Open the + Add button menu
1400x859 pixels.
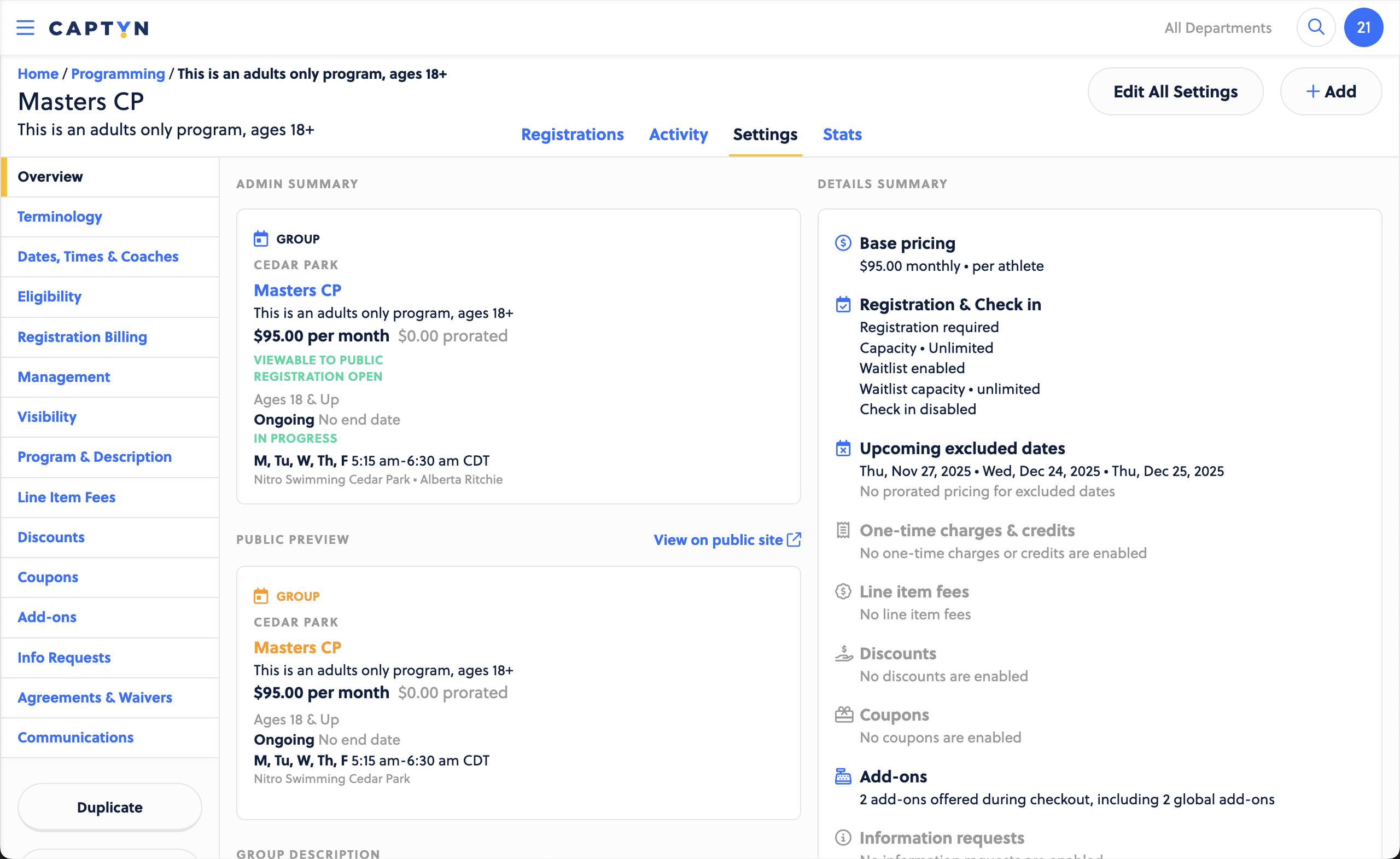1330,91
